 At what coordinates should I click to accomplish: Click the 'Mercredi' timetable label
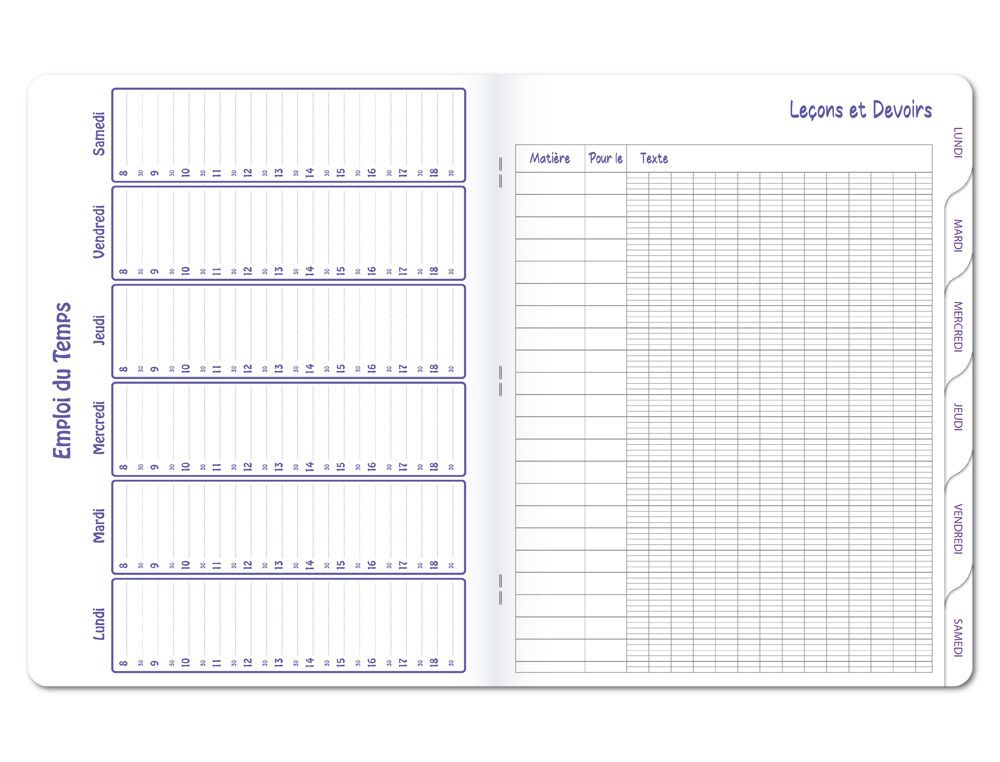pos(98,428)
